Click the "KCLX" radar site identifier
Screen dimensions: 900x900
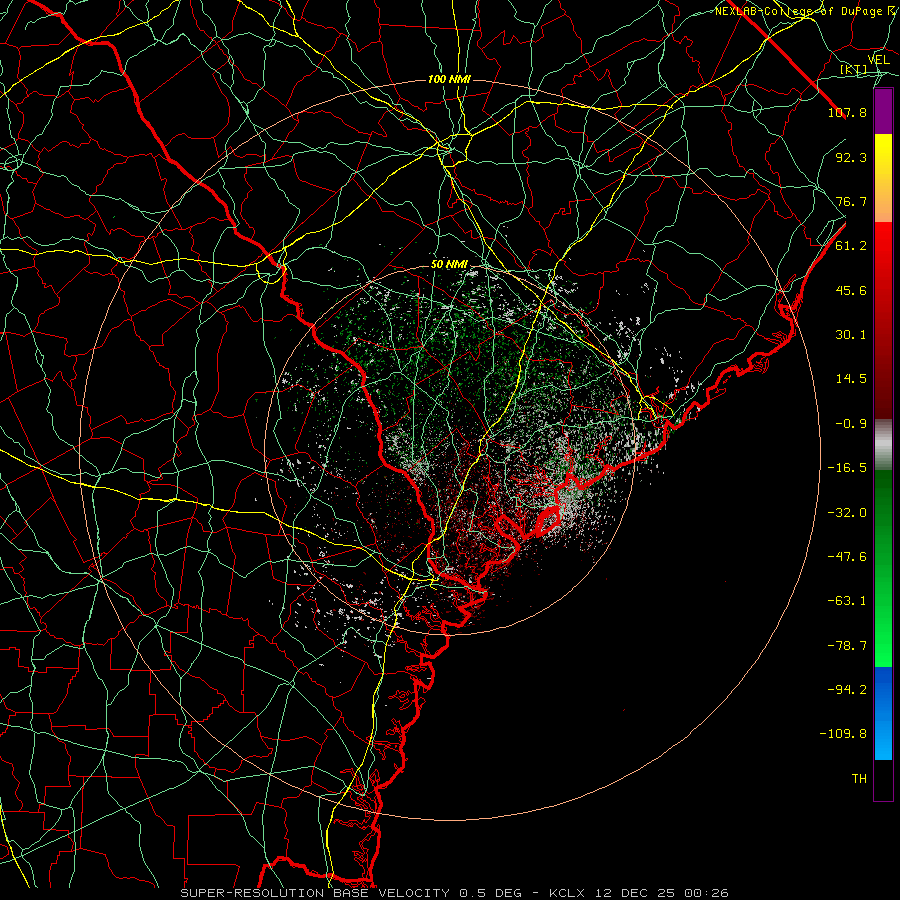coord(565,893)
